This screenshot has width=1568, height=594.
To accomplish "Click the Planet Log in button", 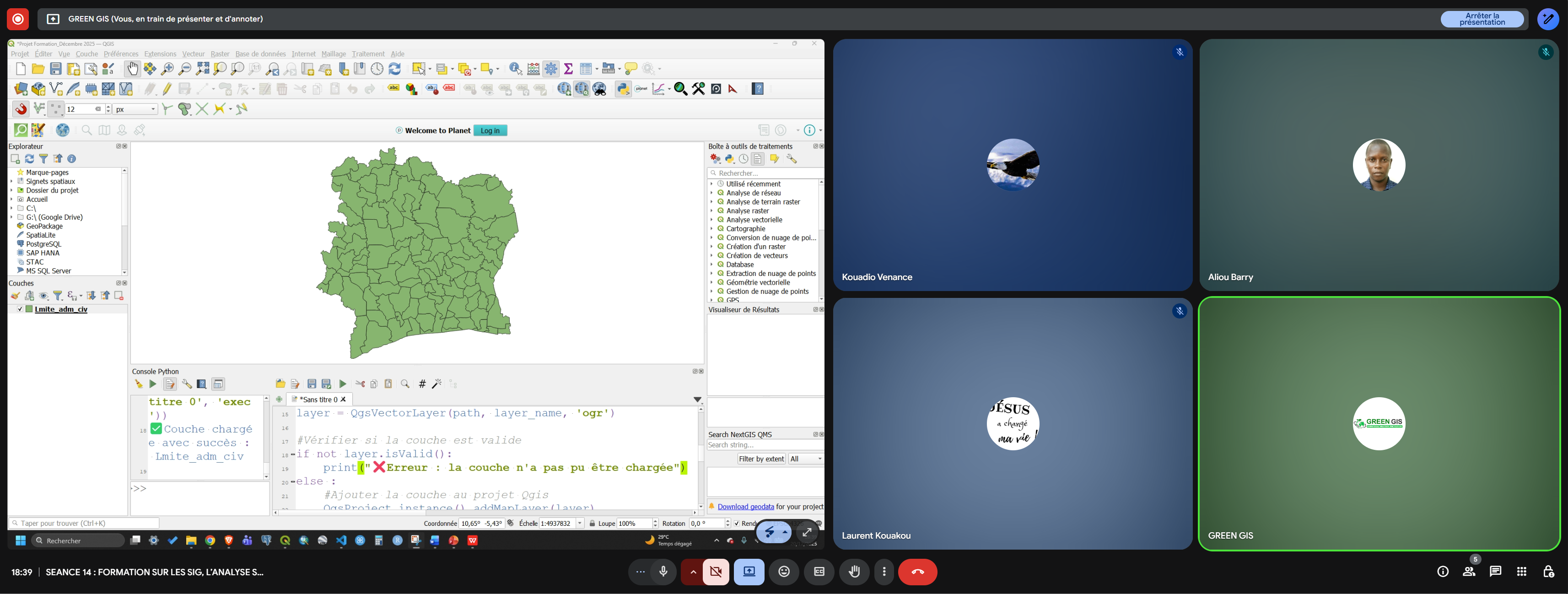I will pyautogui.click(x=490, y=130).
